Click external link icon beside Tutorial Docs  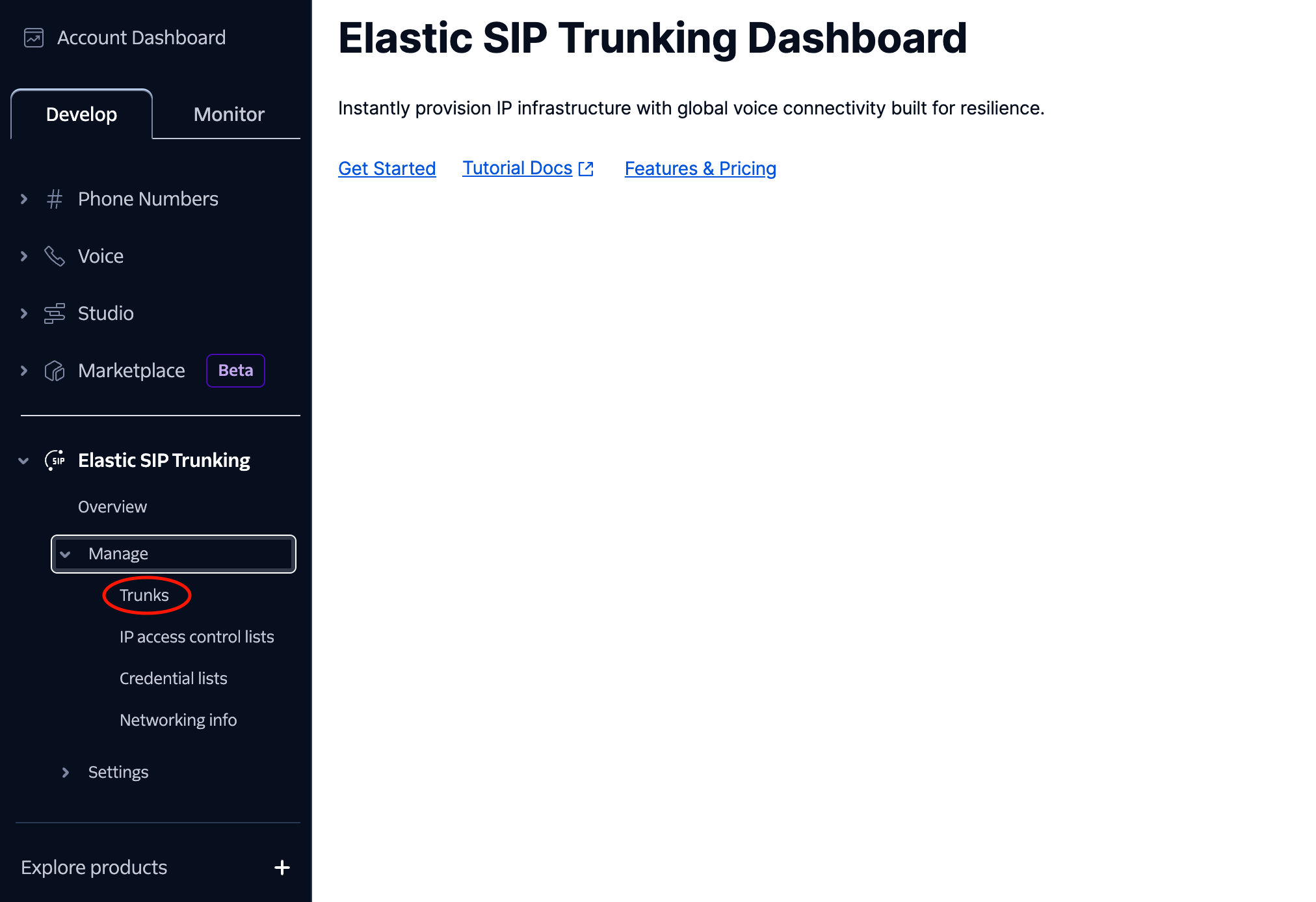click(x=586, y=169)
